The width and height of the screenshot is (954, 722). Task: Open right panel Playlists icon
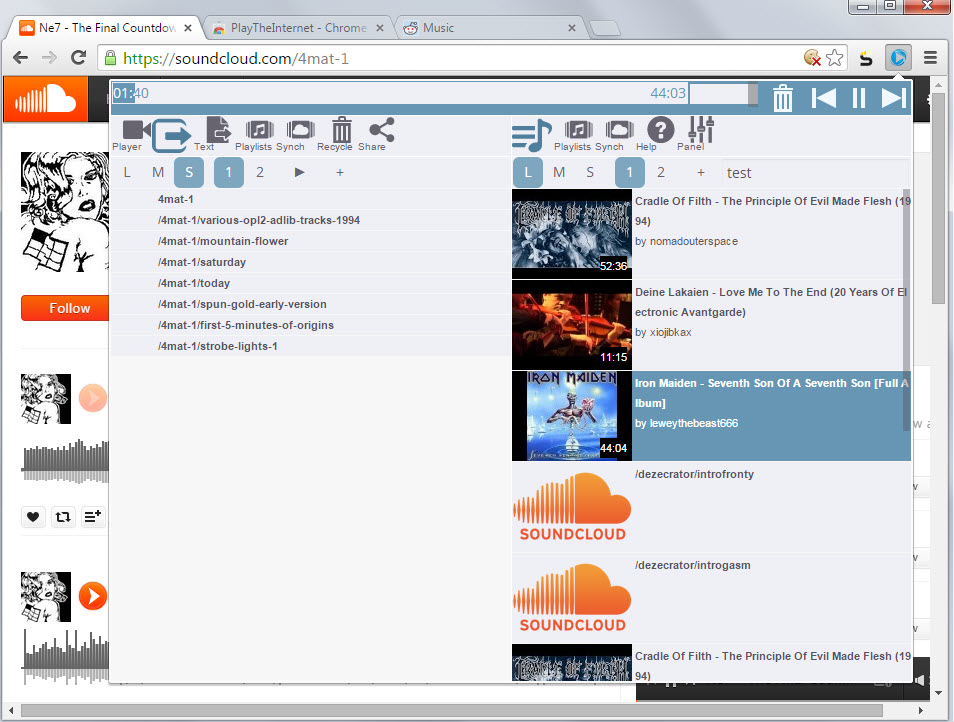tap(579, 130)
